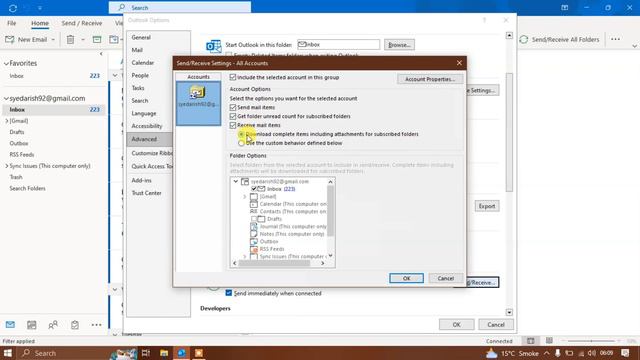Open Tasks view icon in navigation bar
This screenshot has height=360, width=640.
click(x=75, y=325)
